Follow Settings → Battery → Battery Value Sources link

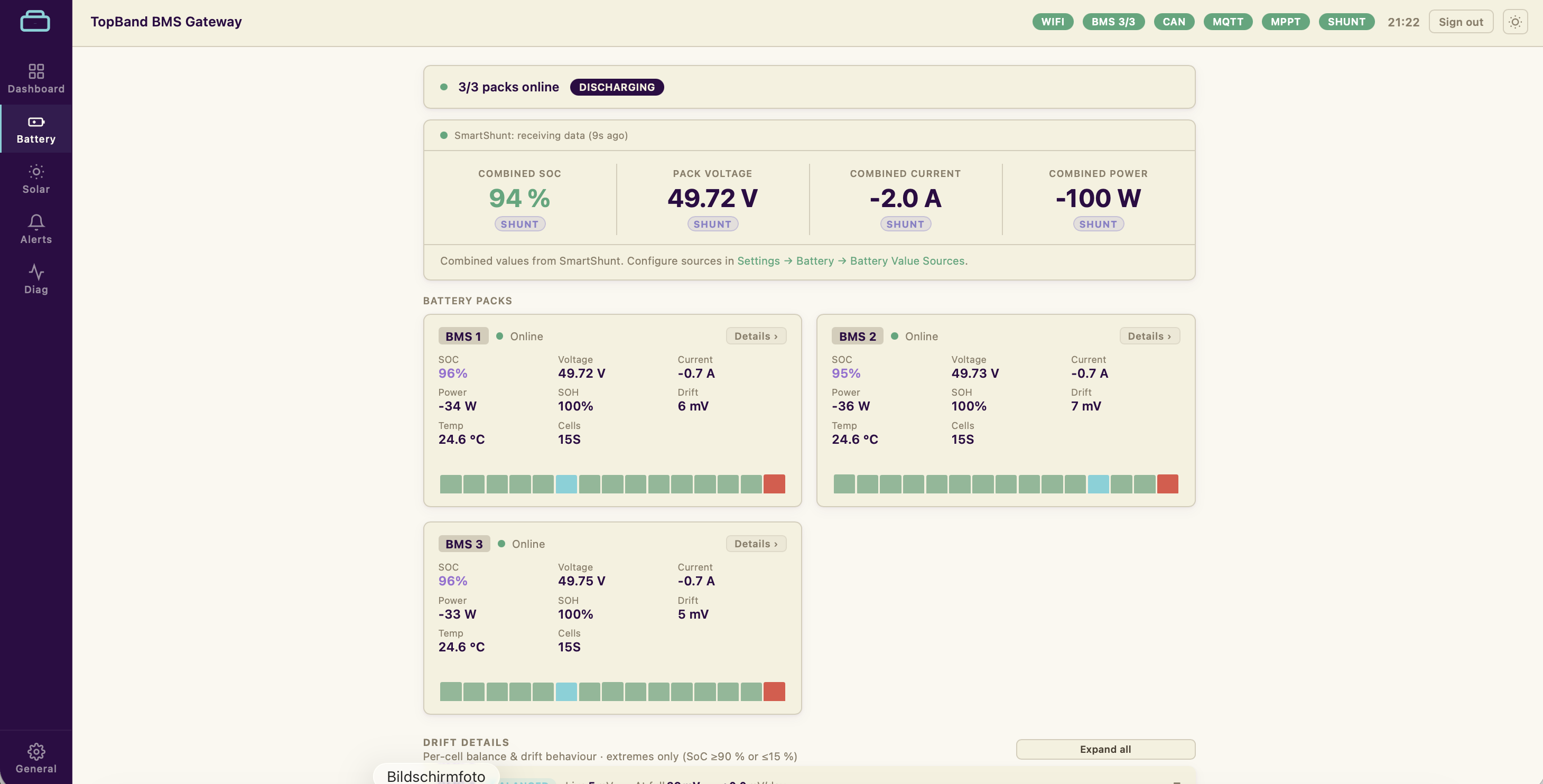[x=852, y=261]
